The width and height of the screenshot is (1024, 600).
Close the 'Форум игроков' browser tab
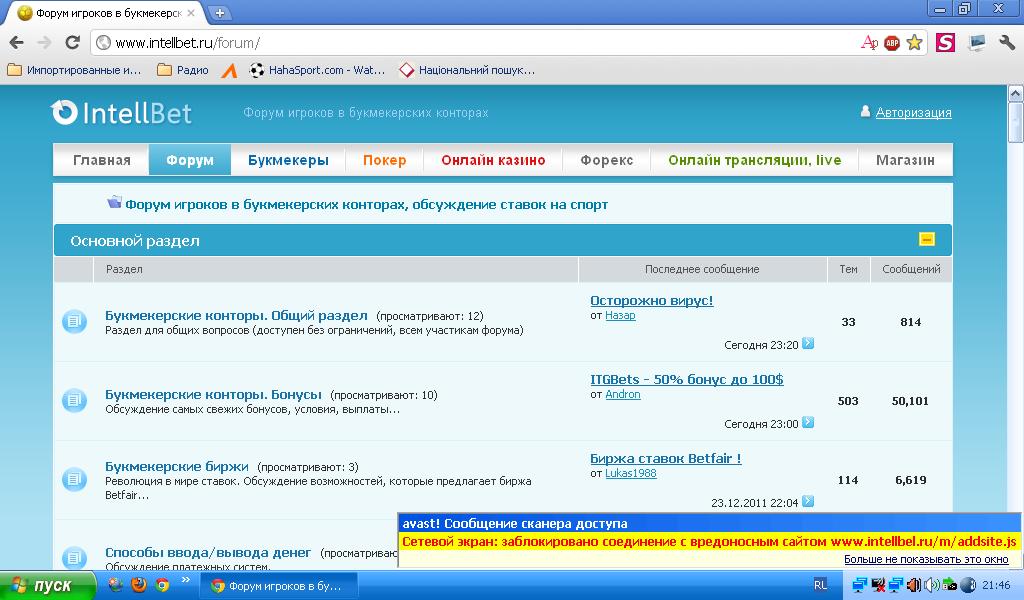click(191, 12)
